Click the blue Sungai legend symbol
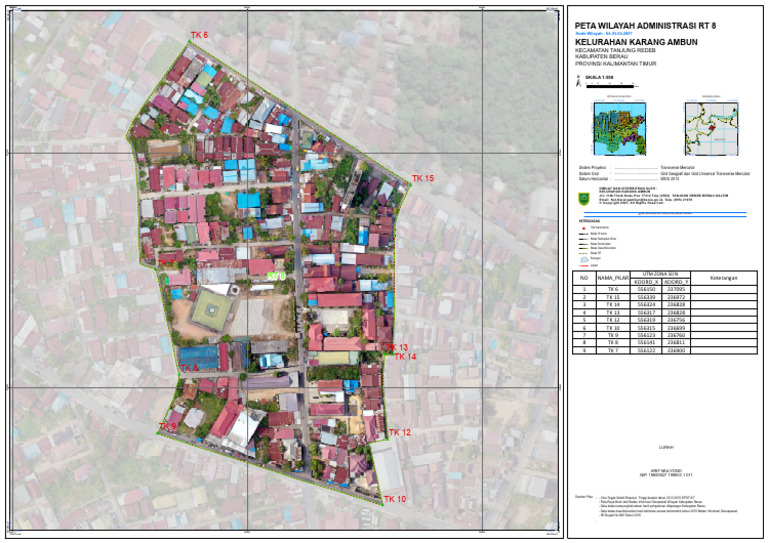Screen dimensions: 768x543 [583, 259]
